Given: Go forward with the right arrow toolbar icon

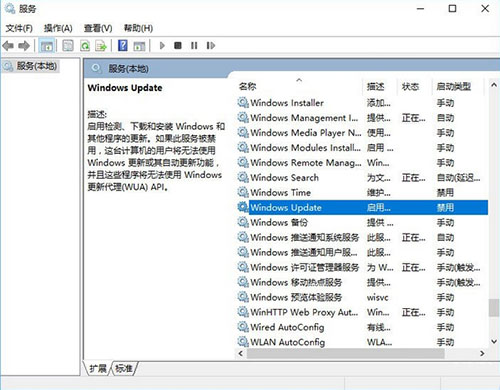Looking at the screenshot, I should (x=24, y=45).
